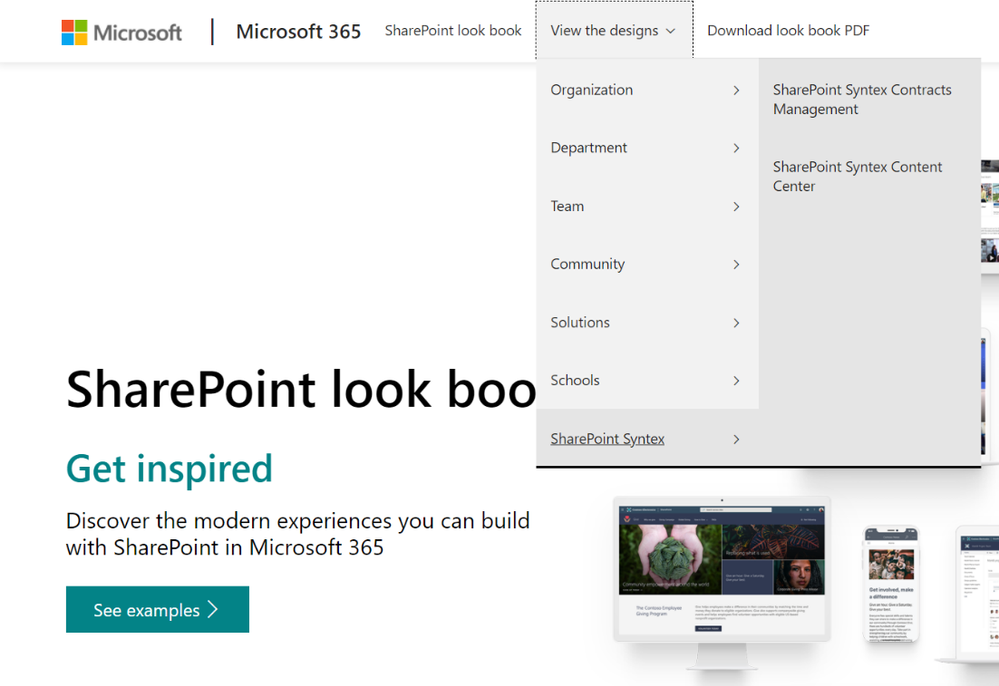Screen dimensions: 999x686
Task: Expand the Department submenu arrow
Action: point(736,148)
